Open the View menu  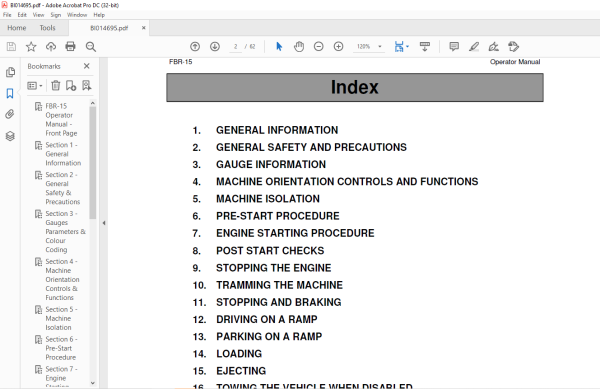(39, 15)
